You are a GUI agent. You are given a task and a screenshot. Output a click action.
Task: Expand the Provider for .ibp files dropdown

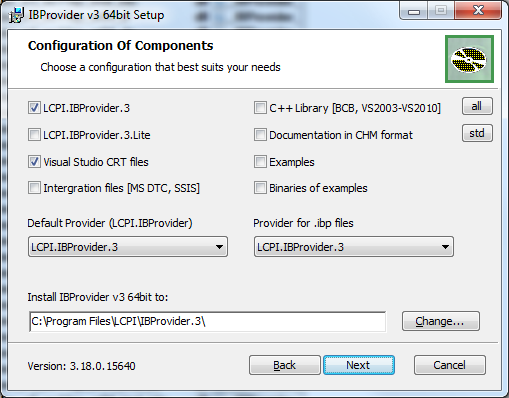coord(354,247)
